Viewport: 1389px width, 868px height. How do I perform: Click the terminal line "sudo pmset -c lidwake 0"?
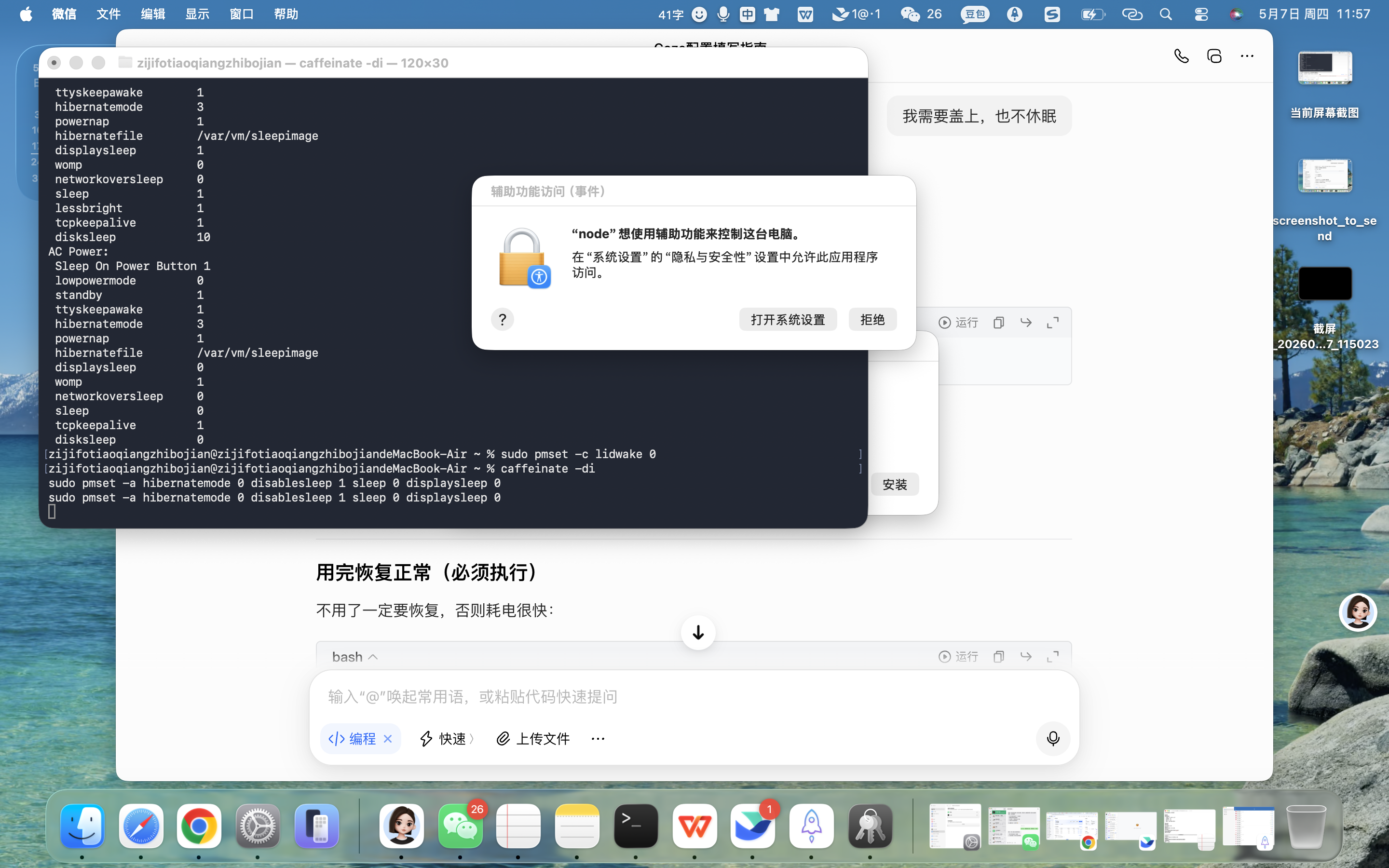point(578,454)
